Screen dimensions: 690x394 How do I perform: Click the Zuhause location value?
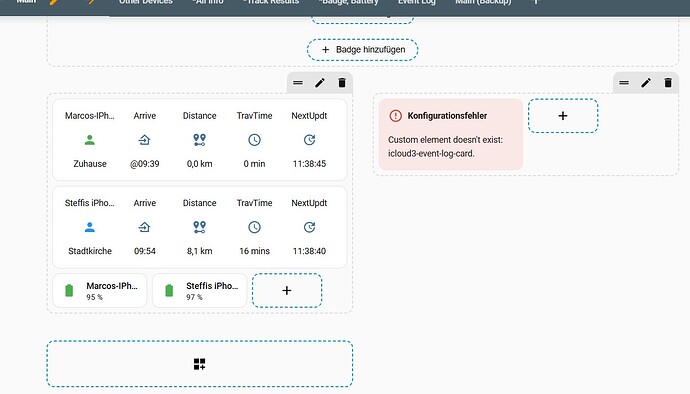coord(90,164)
